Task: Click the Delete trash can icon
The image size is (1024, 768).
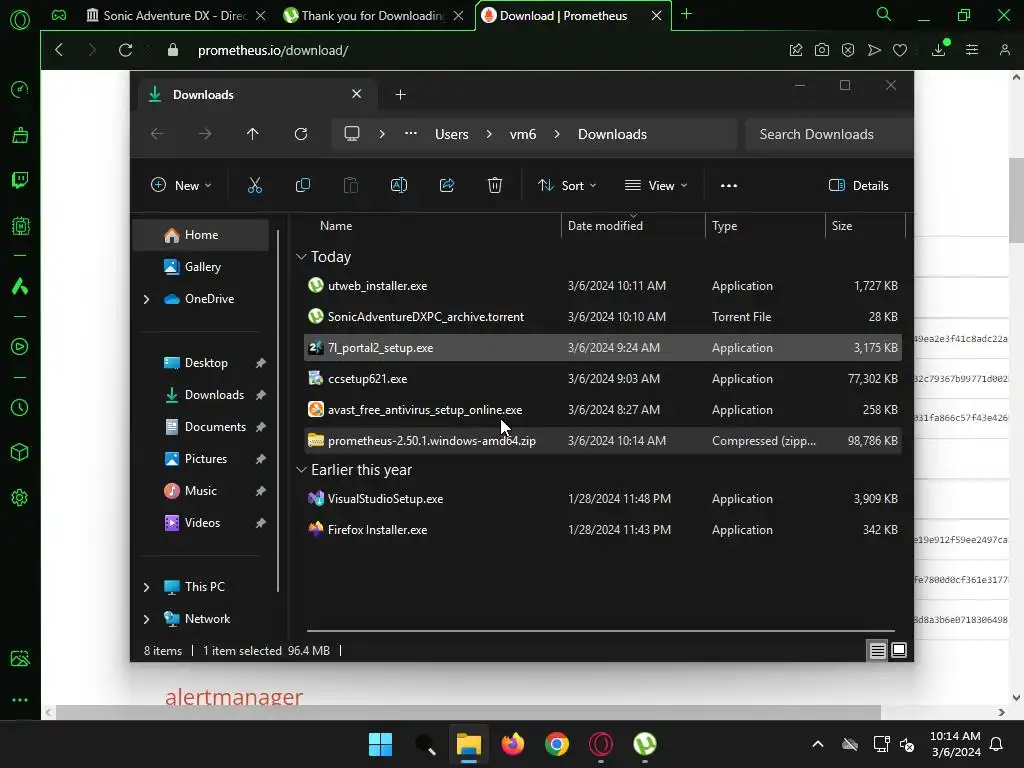Action: point(495,185)
